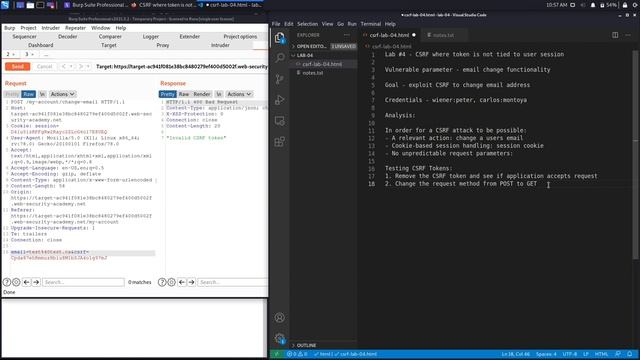Viewport: 640px width, 360px height.
Task: Send the Repeater request
Action: point(18,66)
